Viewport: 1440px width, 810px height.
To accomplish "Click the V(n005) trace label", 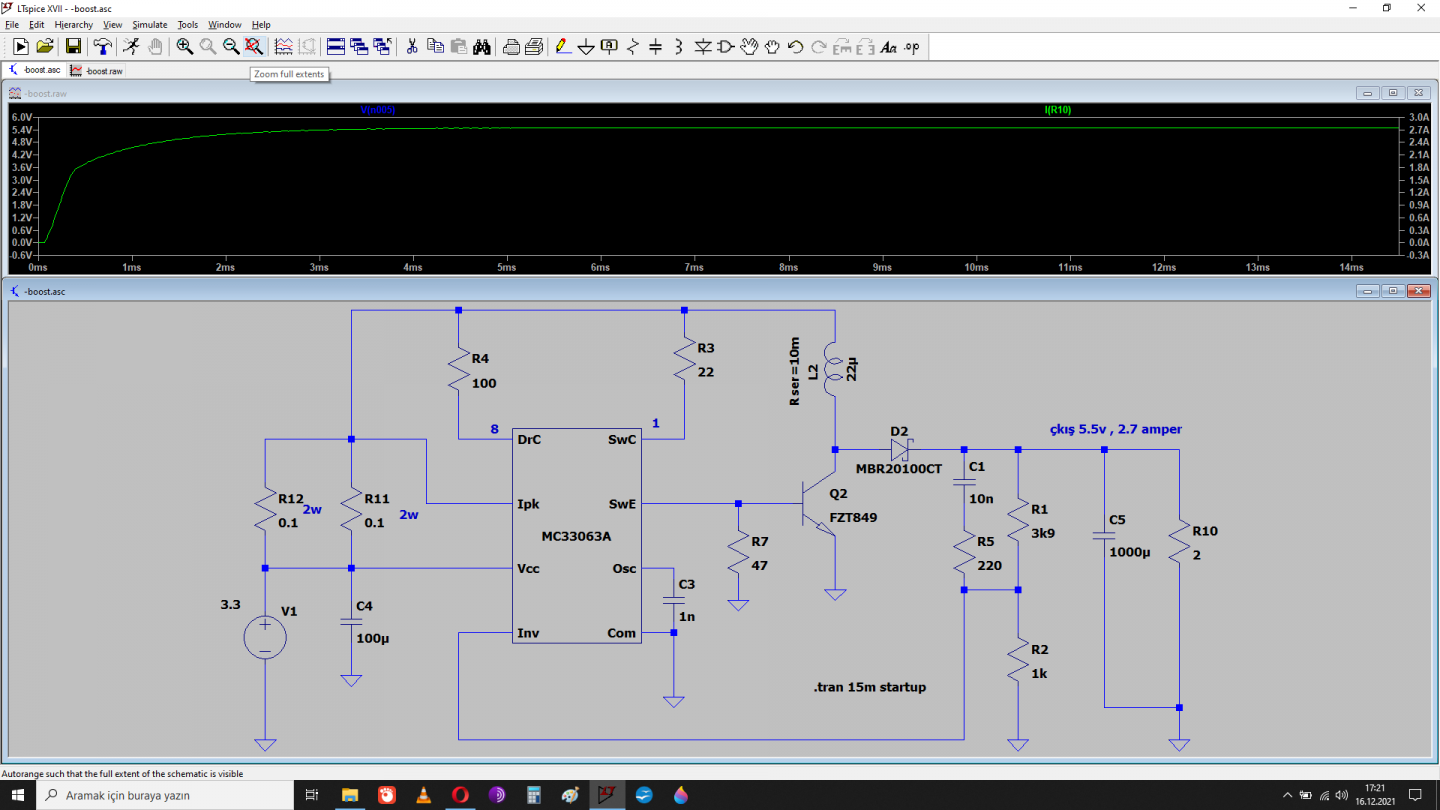I will [x=378, y=110].
